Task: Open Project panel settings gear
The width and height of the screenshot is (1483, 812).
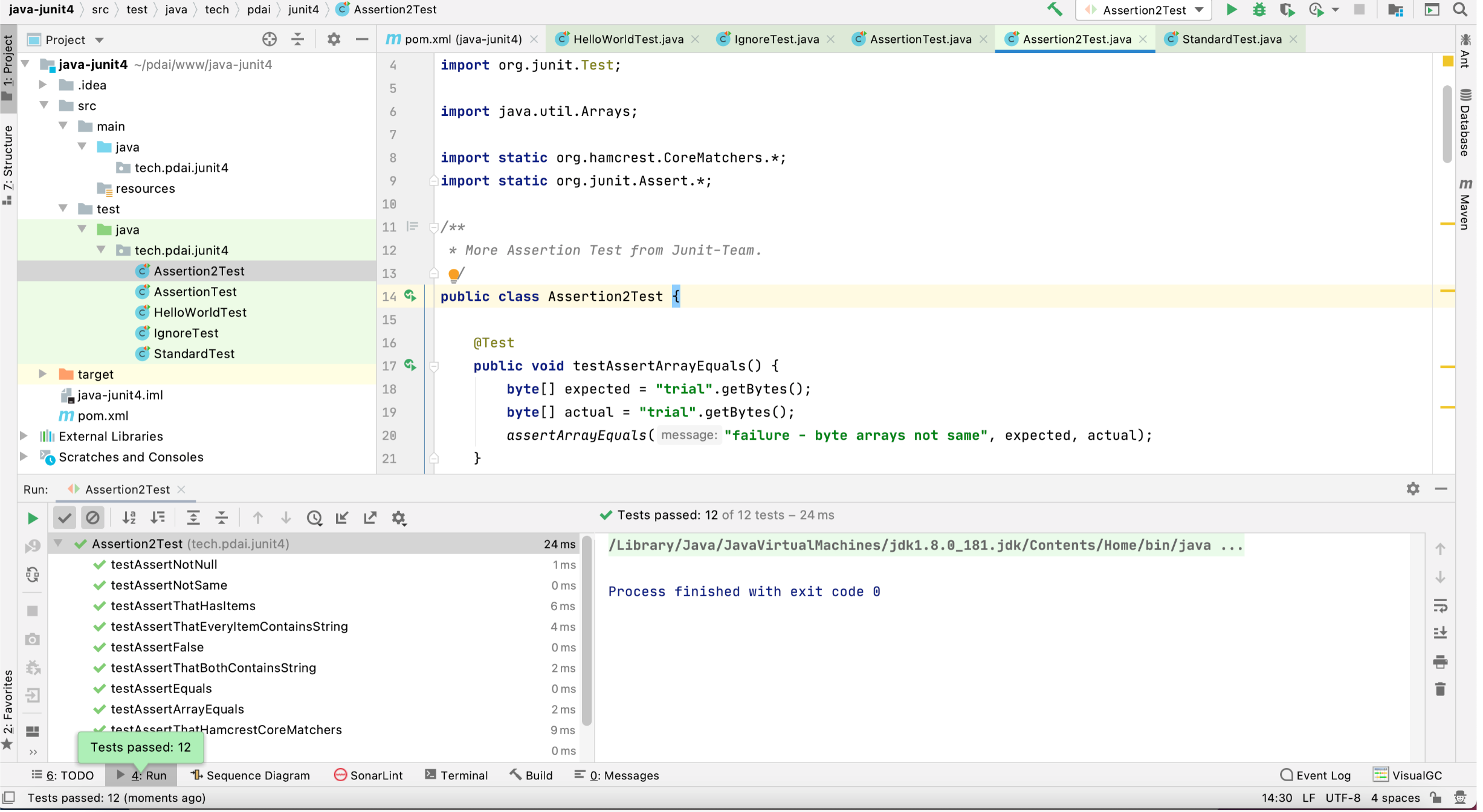Action: coord(335,39)
